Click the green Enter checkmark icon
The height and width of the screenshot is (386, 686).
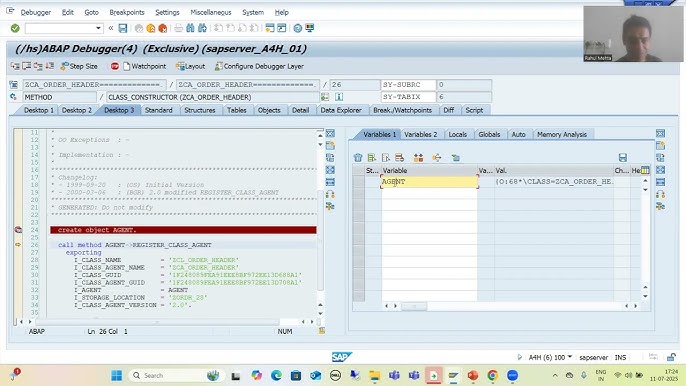(15, 28)
